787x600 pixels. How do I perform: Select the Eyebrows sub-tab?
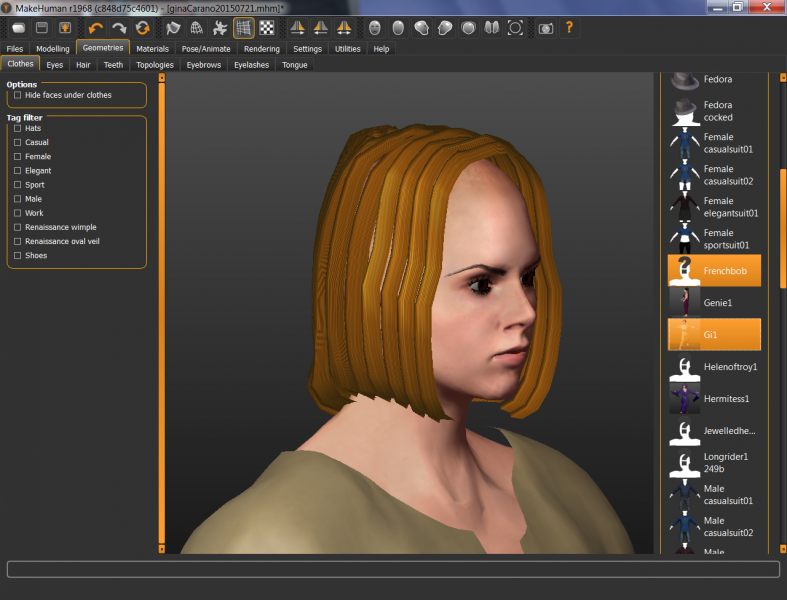(204, 65)
